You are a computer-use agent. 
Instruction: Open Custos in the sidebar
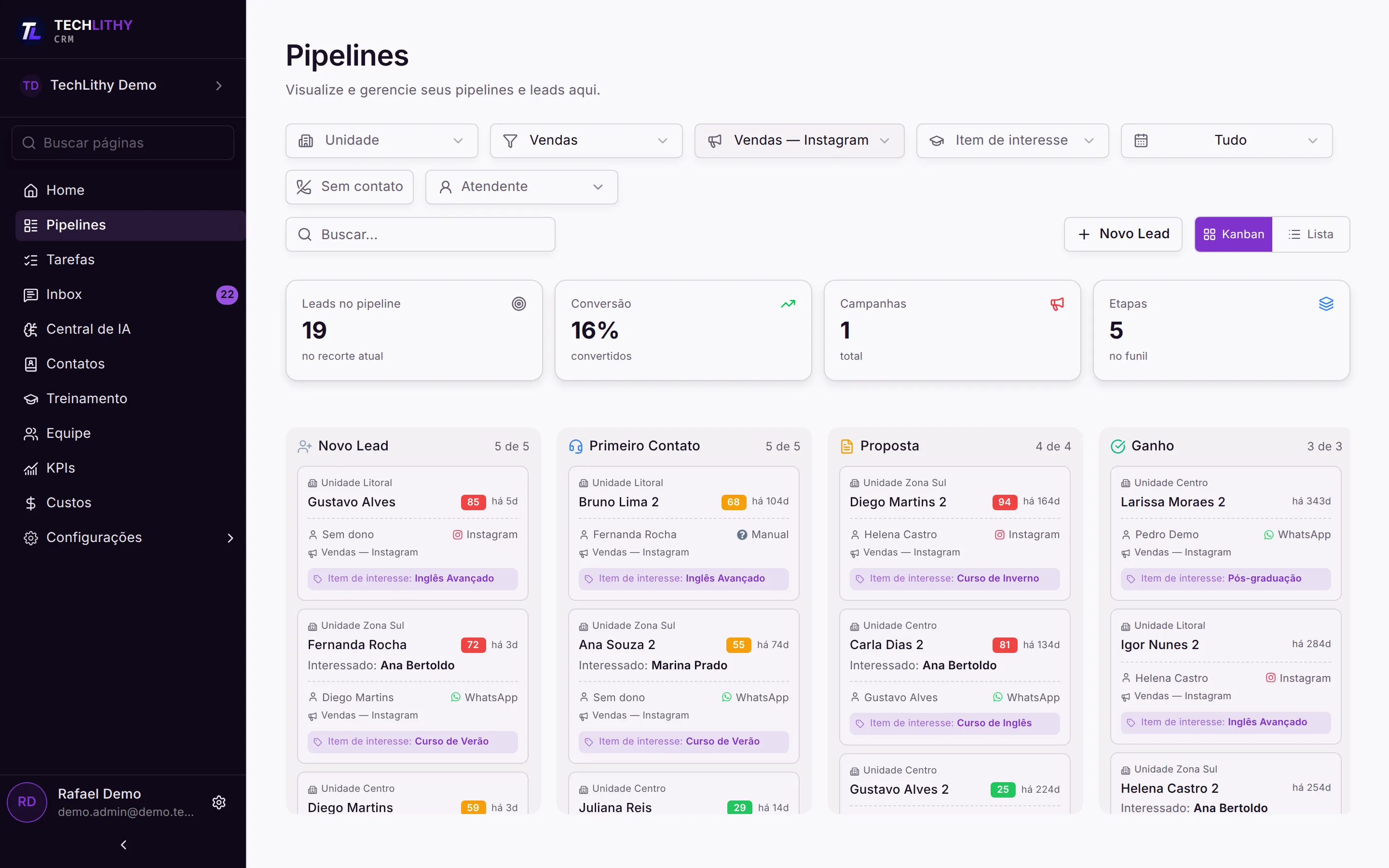pyautogui.click(x=130, y=503)
